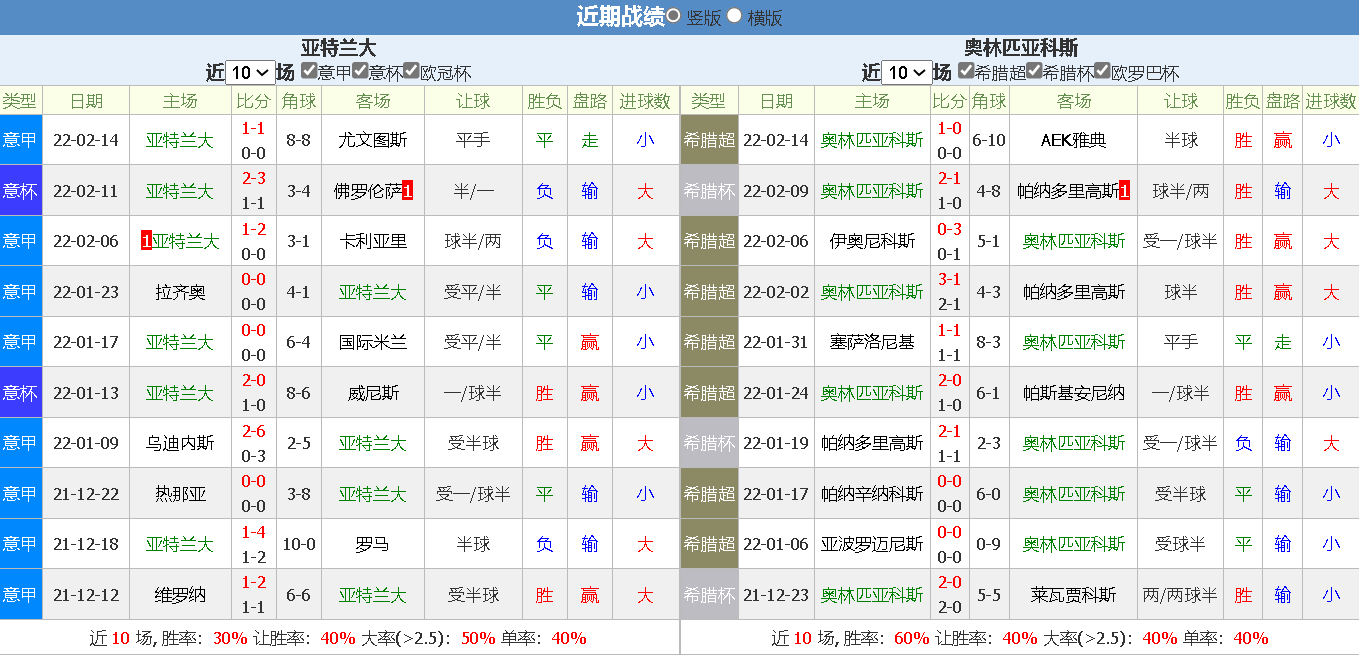
Task: Click 莱瓦贾科斯 team name
Action: pyautogui.click(x=1074, y=595)
